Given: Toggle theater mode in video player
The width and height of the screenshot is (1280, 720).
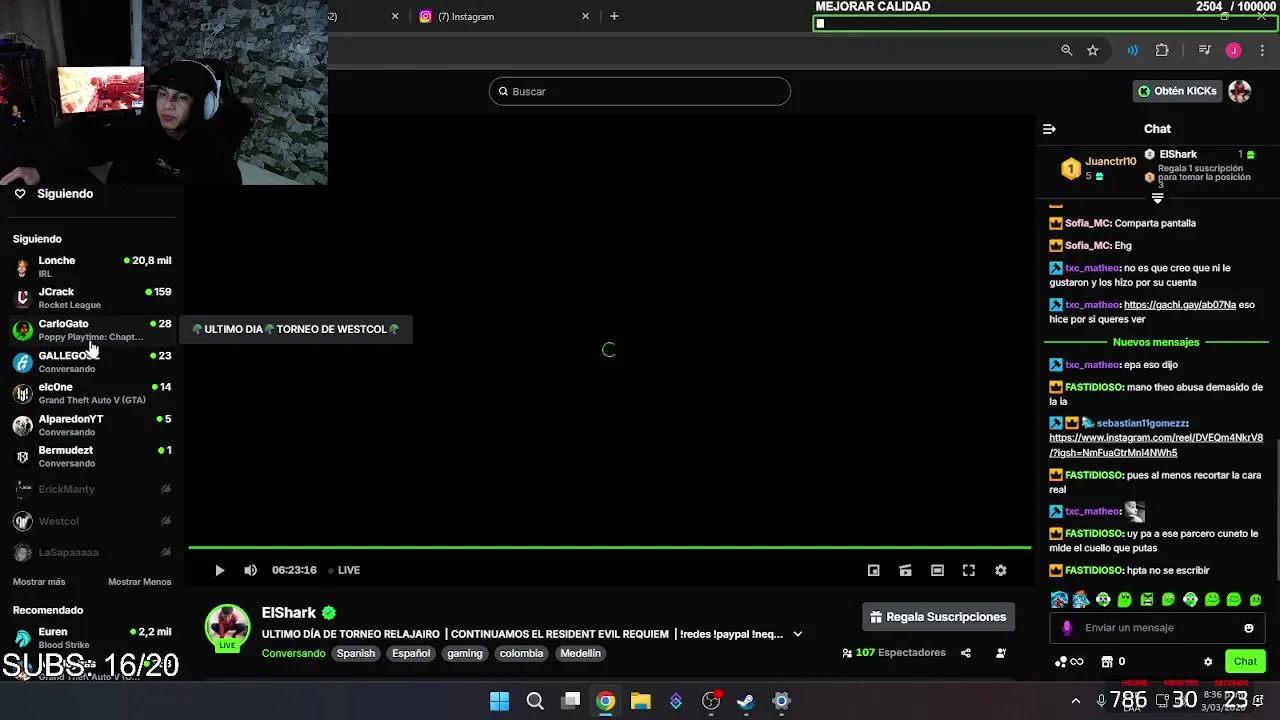Looking at the screenshot, I should coord(937,570).
